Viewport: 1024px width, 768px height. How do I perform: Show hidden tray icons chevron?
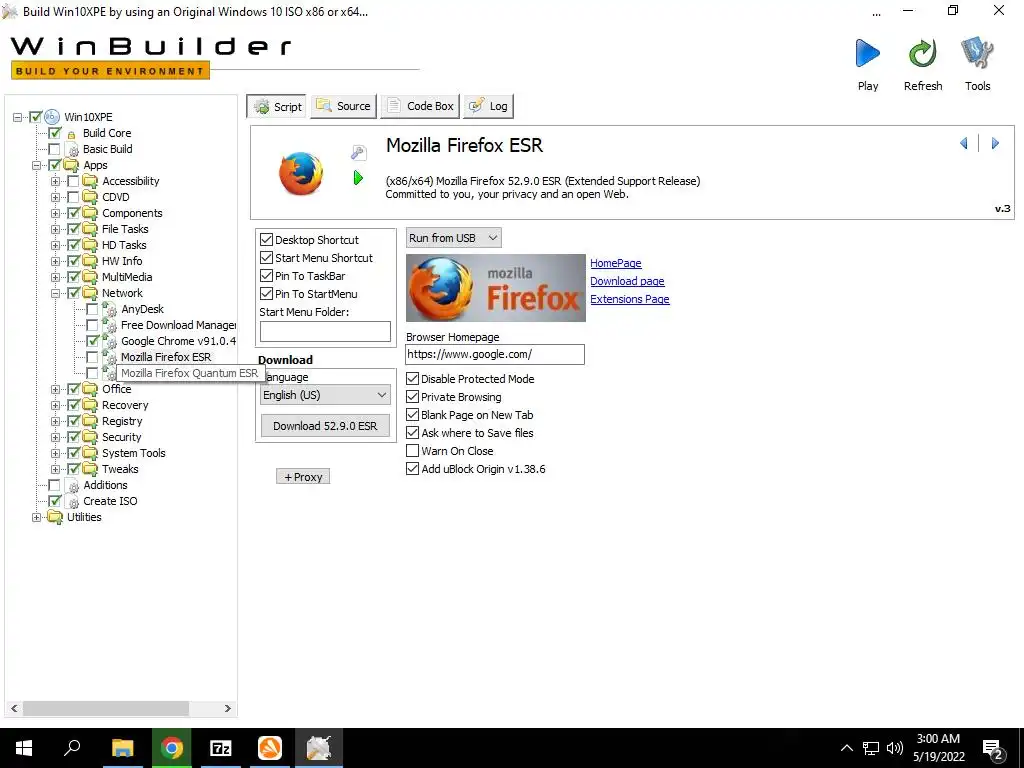(x=846, y=748)
